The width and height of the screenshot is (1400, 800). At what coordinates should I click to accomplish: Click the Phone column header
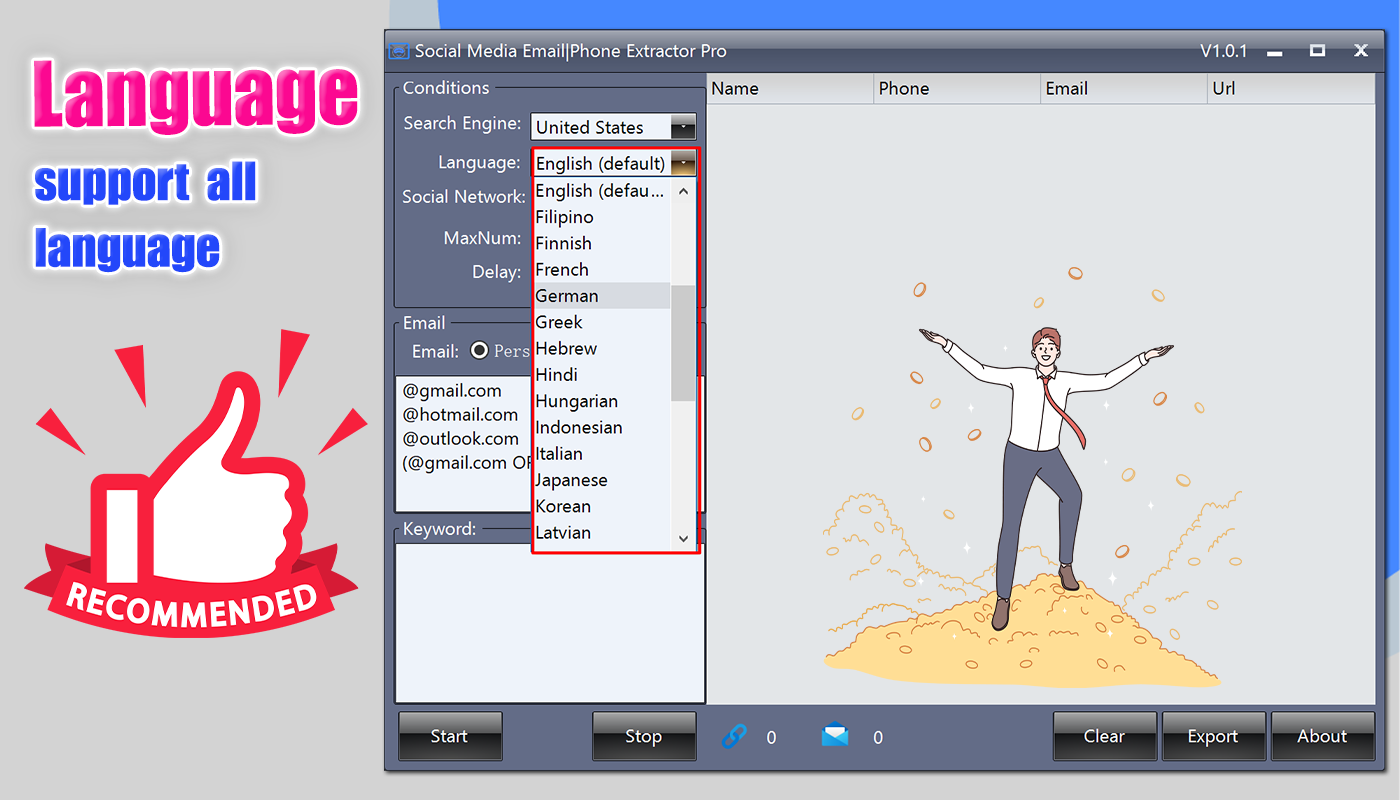tap(957, 88)
